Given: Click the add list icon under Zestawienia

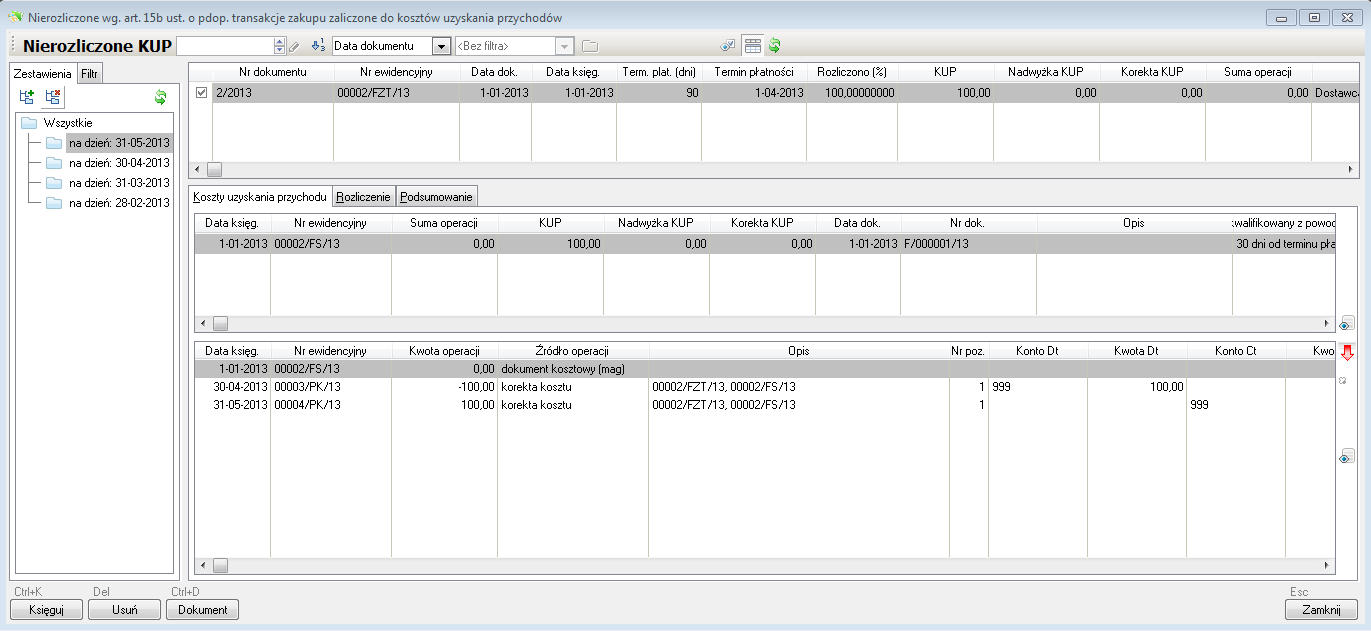Looking at the screenshot, I should pyautogui.click(x=27, y=97).
